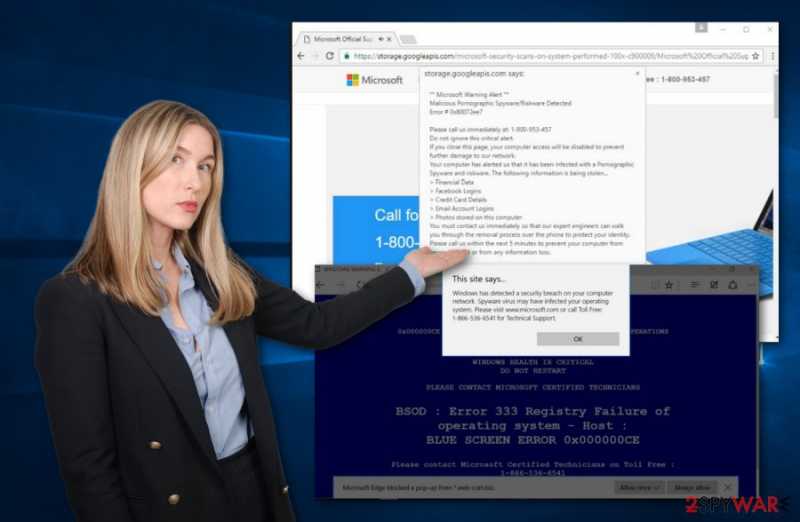Close the storage.googleapis.com says dialog

(x=637, y=73)
